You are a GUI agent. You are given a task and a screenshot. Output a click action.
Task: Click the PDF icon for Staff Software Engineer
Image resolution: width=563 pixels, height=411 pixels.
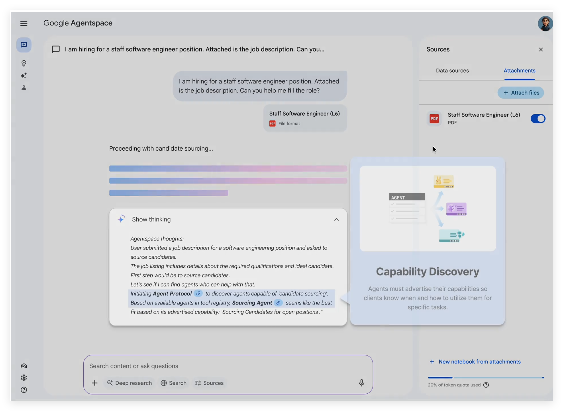434,118
